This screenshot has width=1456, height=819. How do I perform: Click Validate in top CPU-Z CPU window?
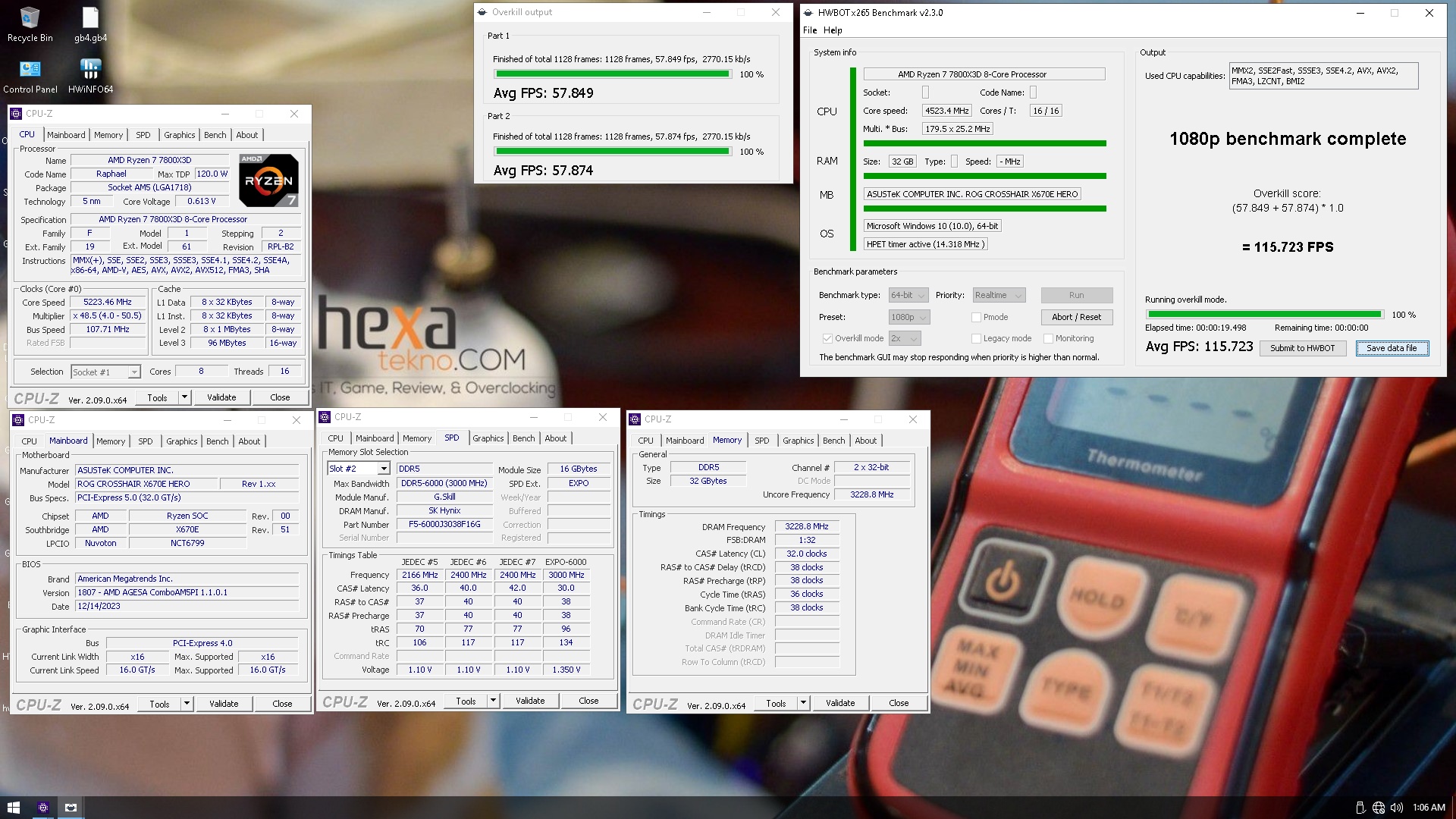(x=221, y=397)
